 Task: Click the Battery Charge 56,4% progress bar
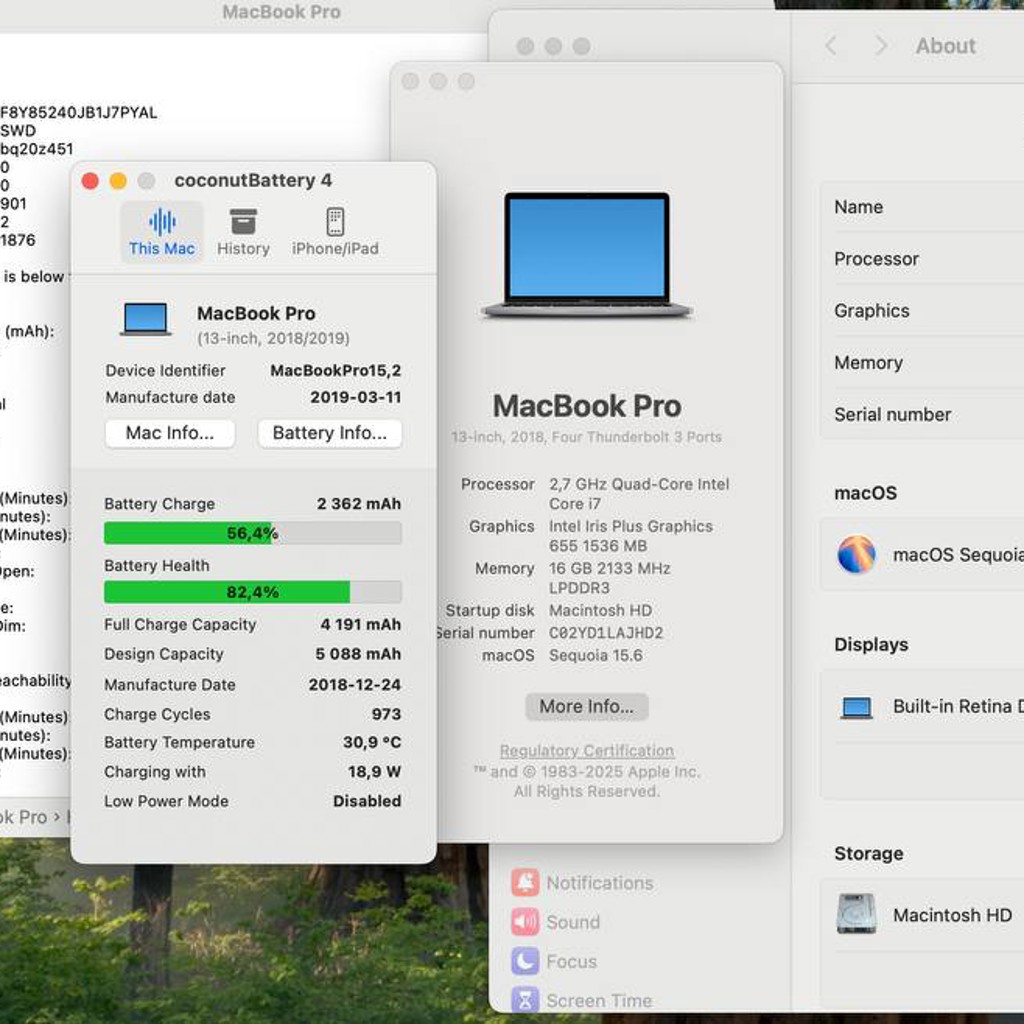[253, 533]
